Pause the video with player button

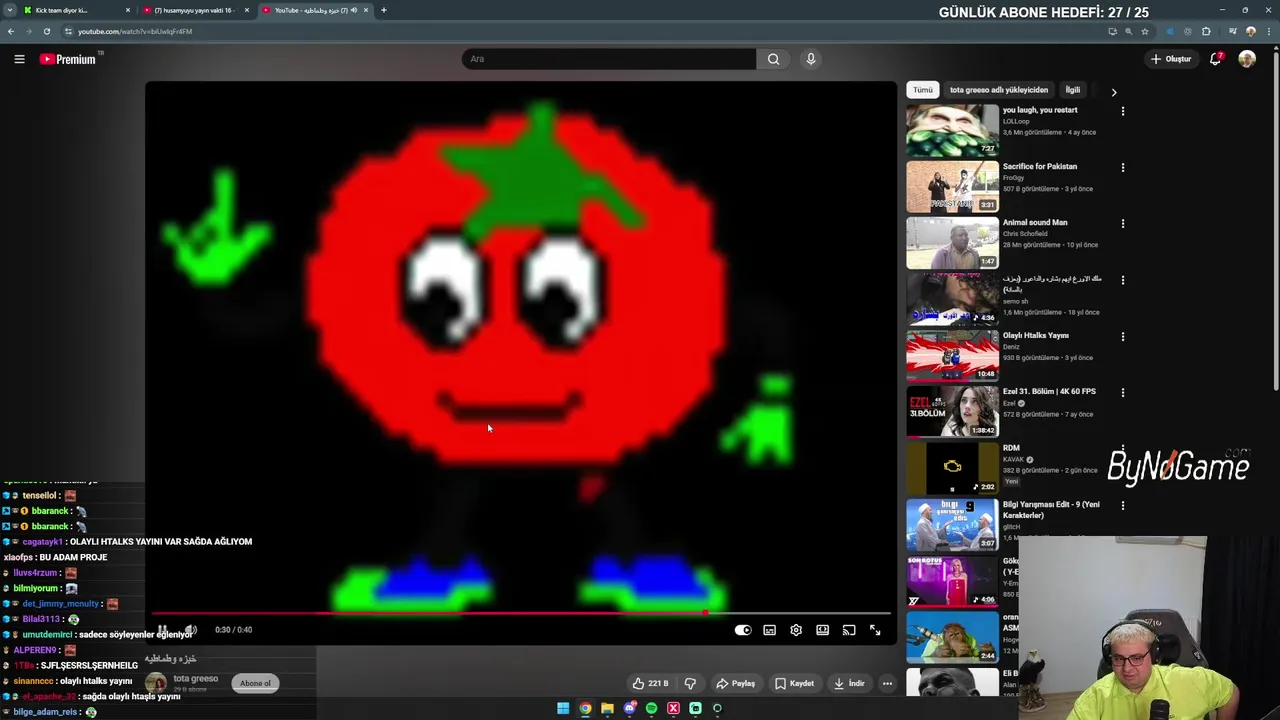(x=162, y=630)
